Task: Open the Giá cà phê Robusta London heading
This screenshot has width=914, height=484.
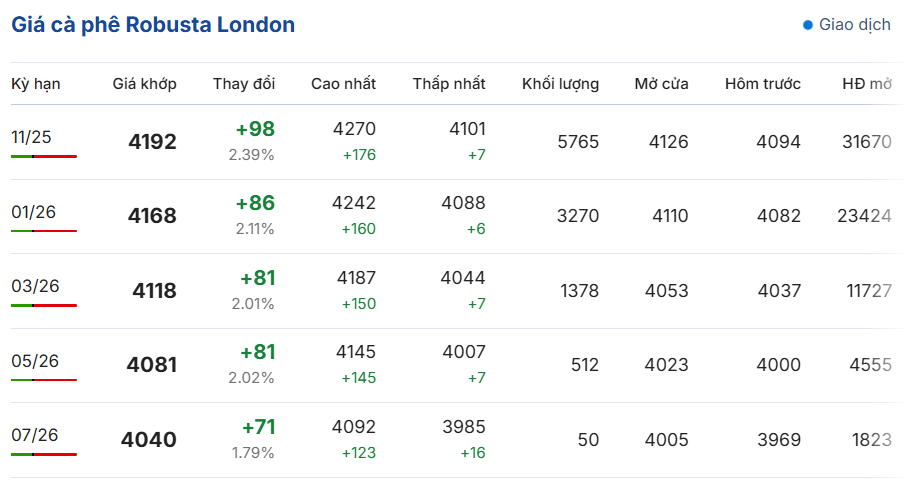Action: point(153,24)
